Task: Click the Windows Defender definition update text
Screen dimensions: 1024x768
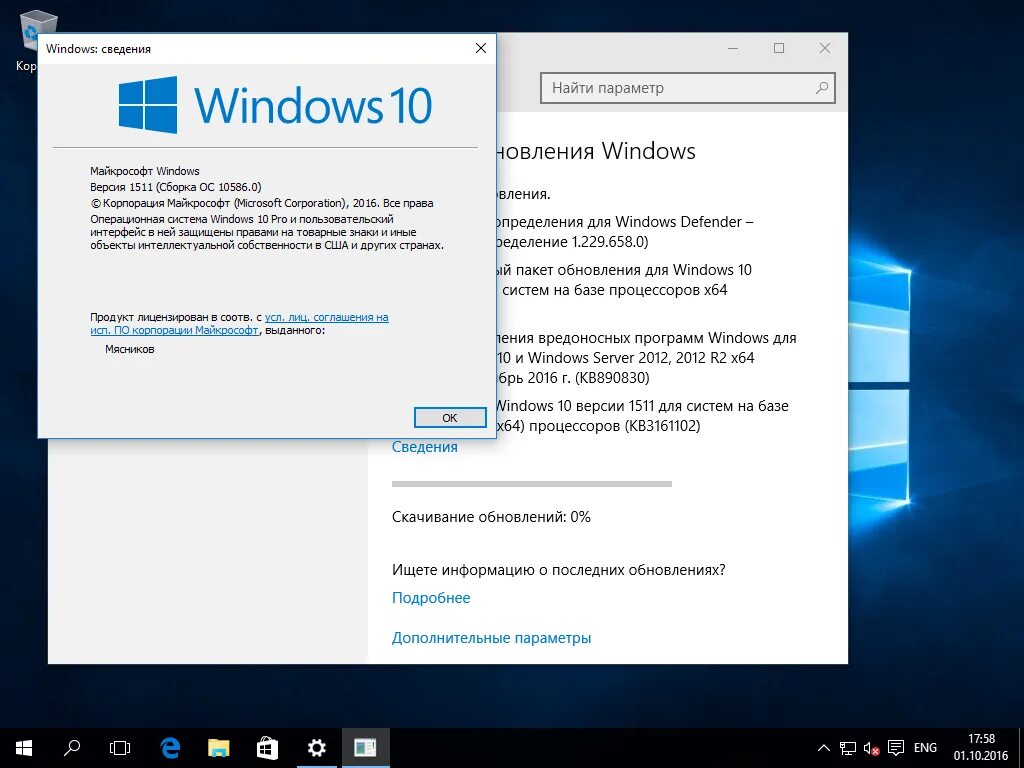Action: 625,232
